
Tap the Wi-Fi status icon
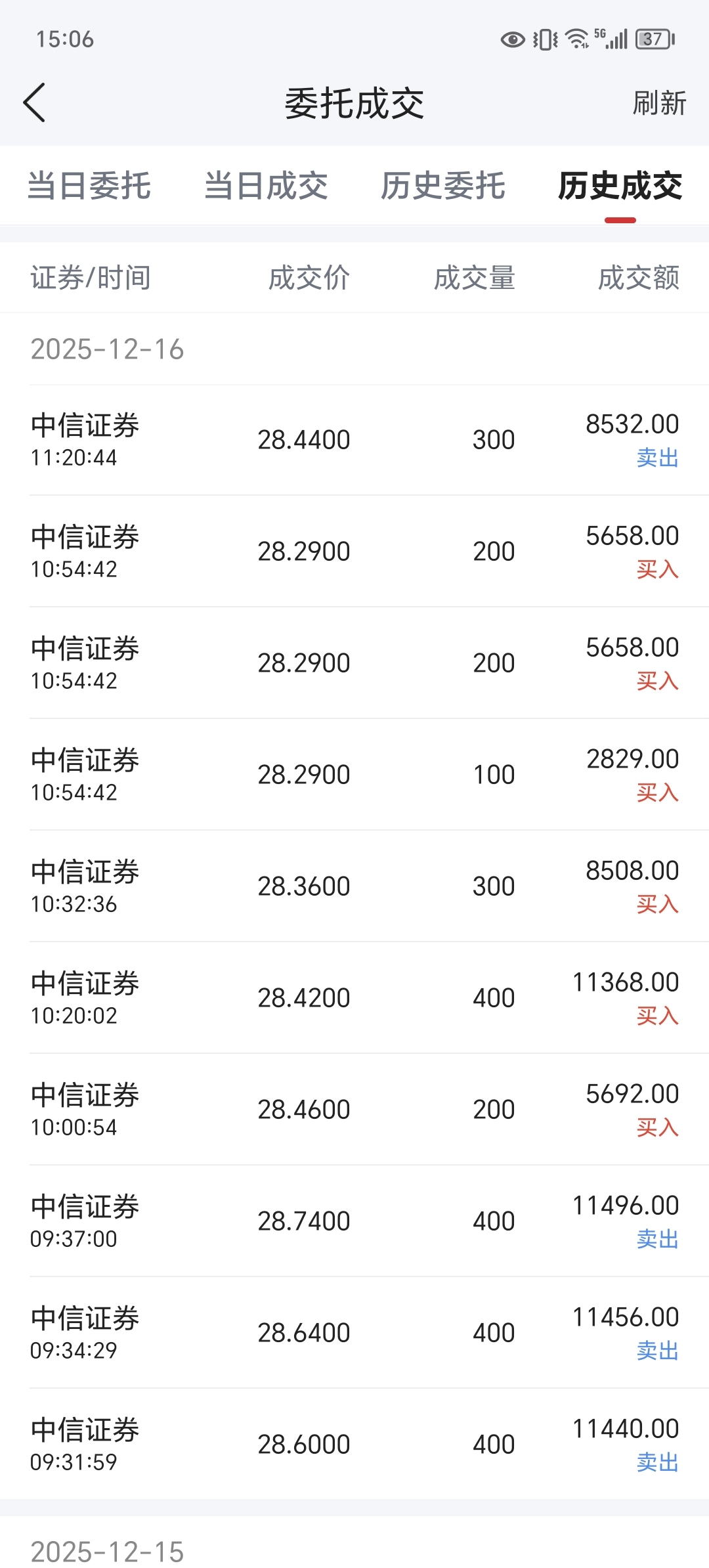[577, 39]
